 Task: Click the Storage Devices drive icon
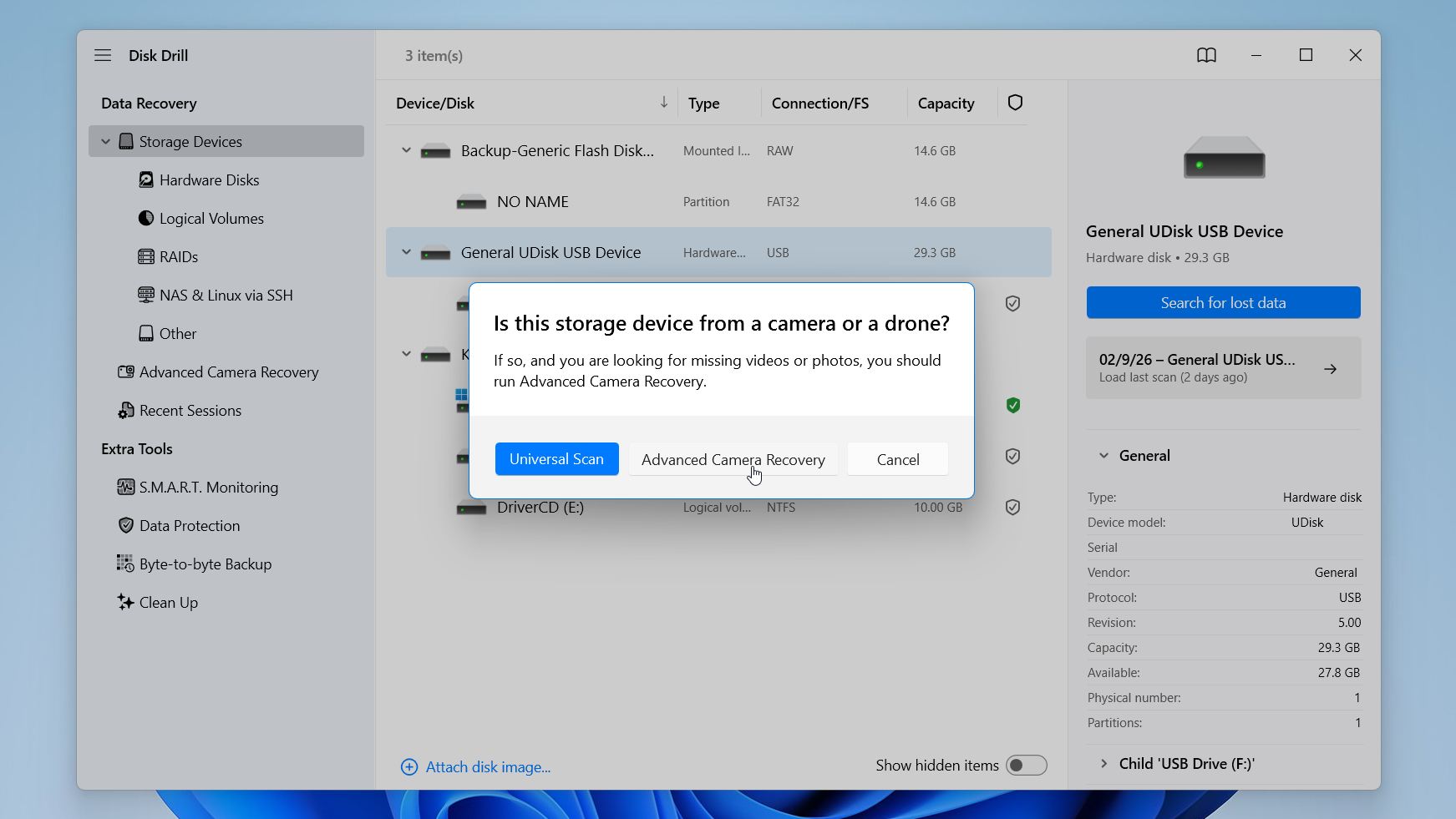point(126,141)
